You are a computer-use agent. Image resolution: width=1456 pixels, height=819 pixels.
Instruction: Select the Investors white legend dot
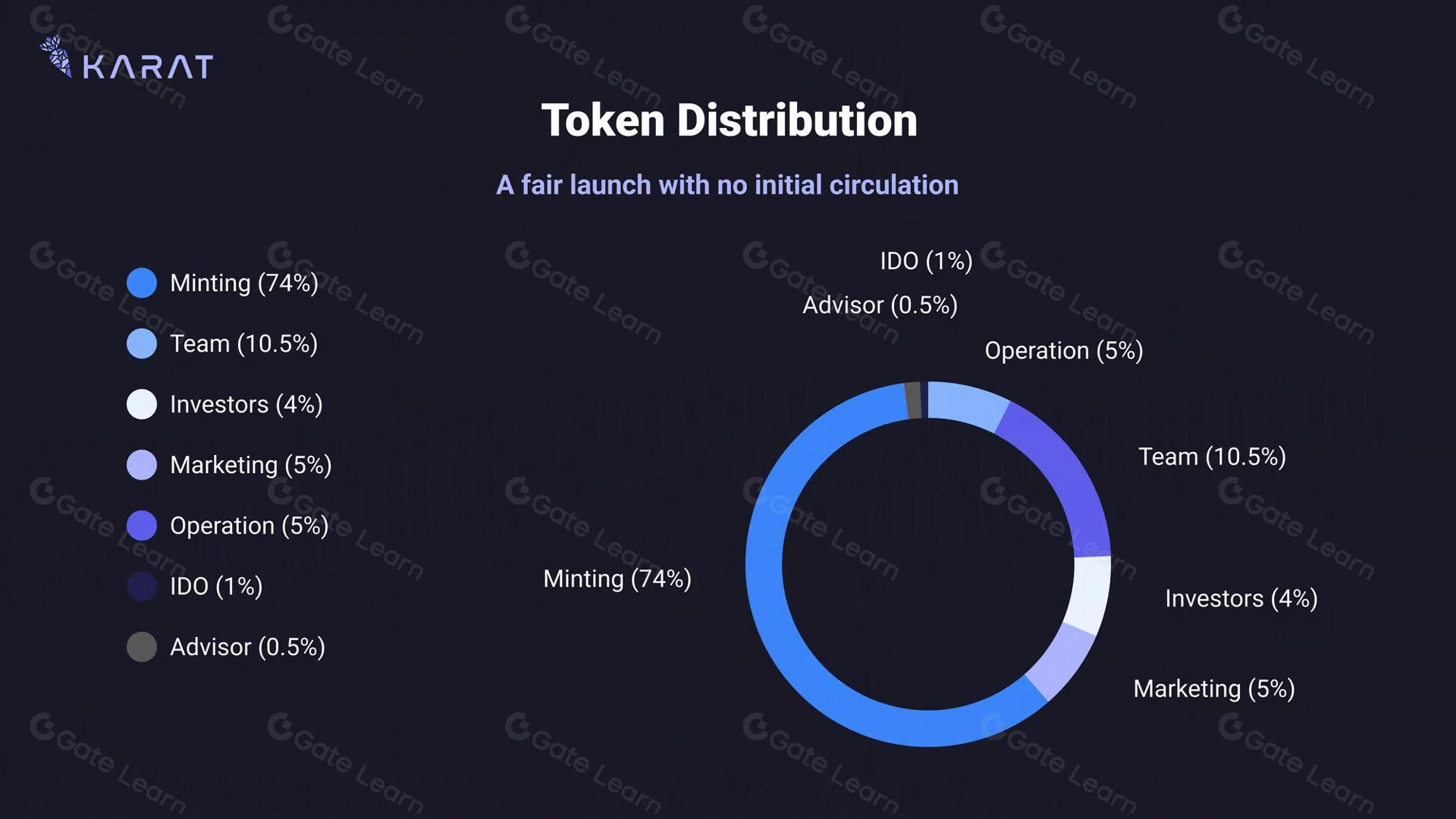142,404
